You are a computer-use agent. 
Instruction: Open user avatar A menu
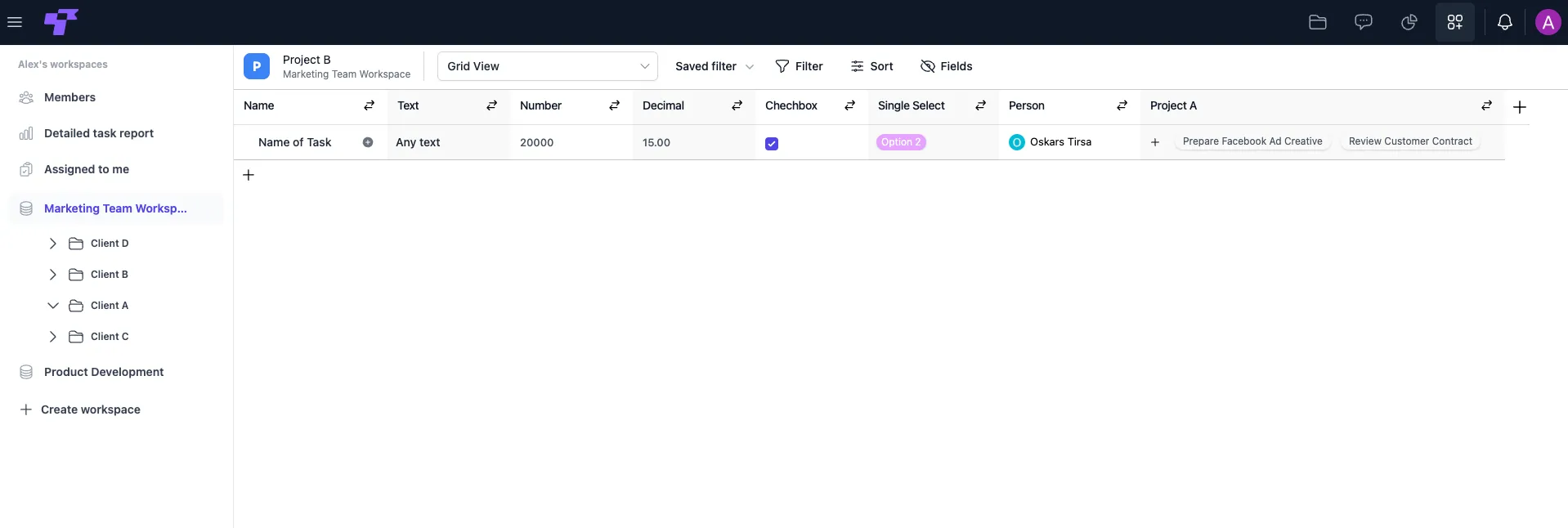[x=1548, y=22]
